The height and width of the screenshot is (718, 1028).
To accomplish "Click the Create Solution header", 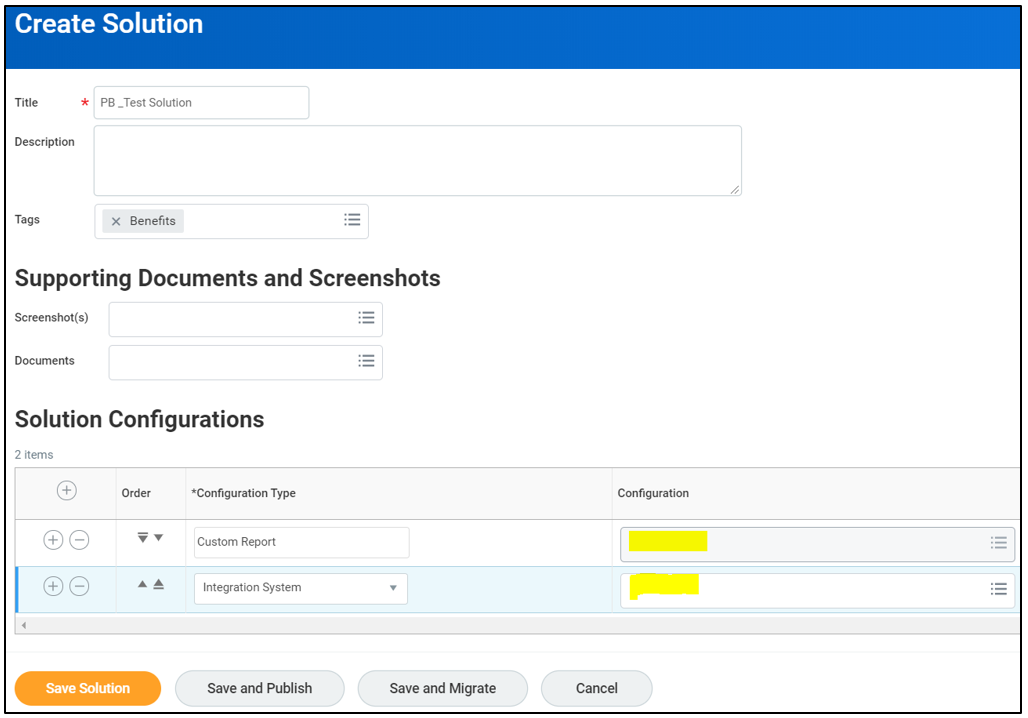I will point(108,24).
